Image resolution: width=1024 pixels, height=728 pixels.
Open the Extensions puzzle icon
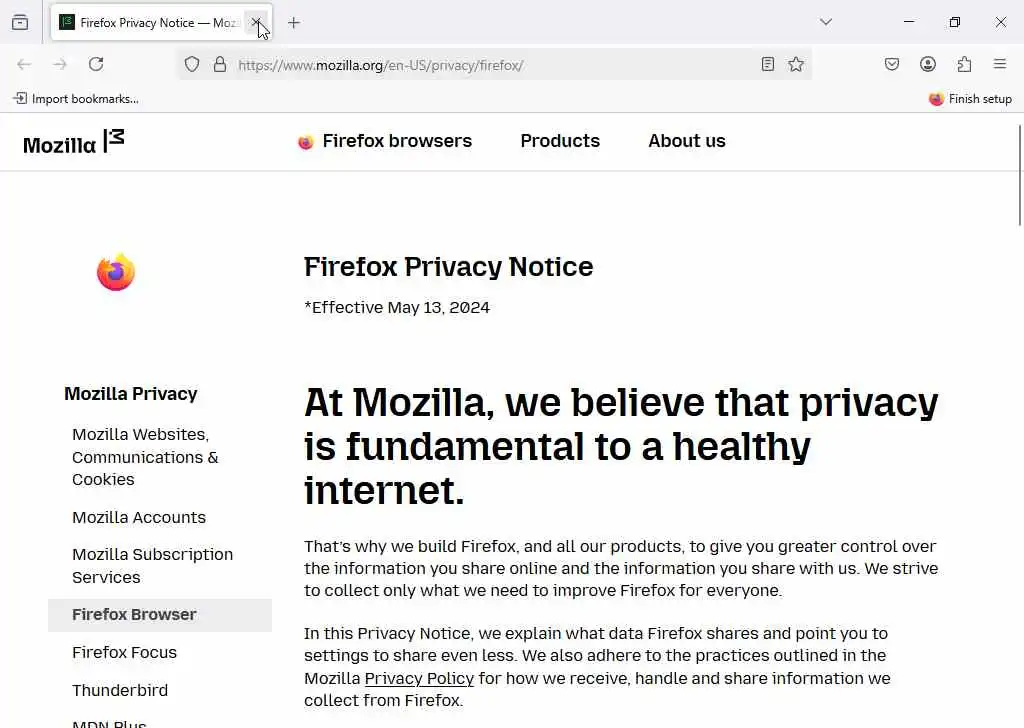coord(964,64)
